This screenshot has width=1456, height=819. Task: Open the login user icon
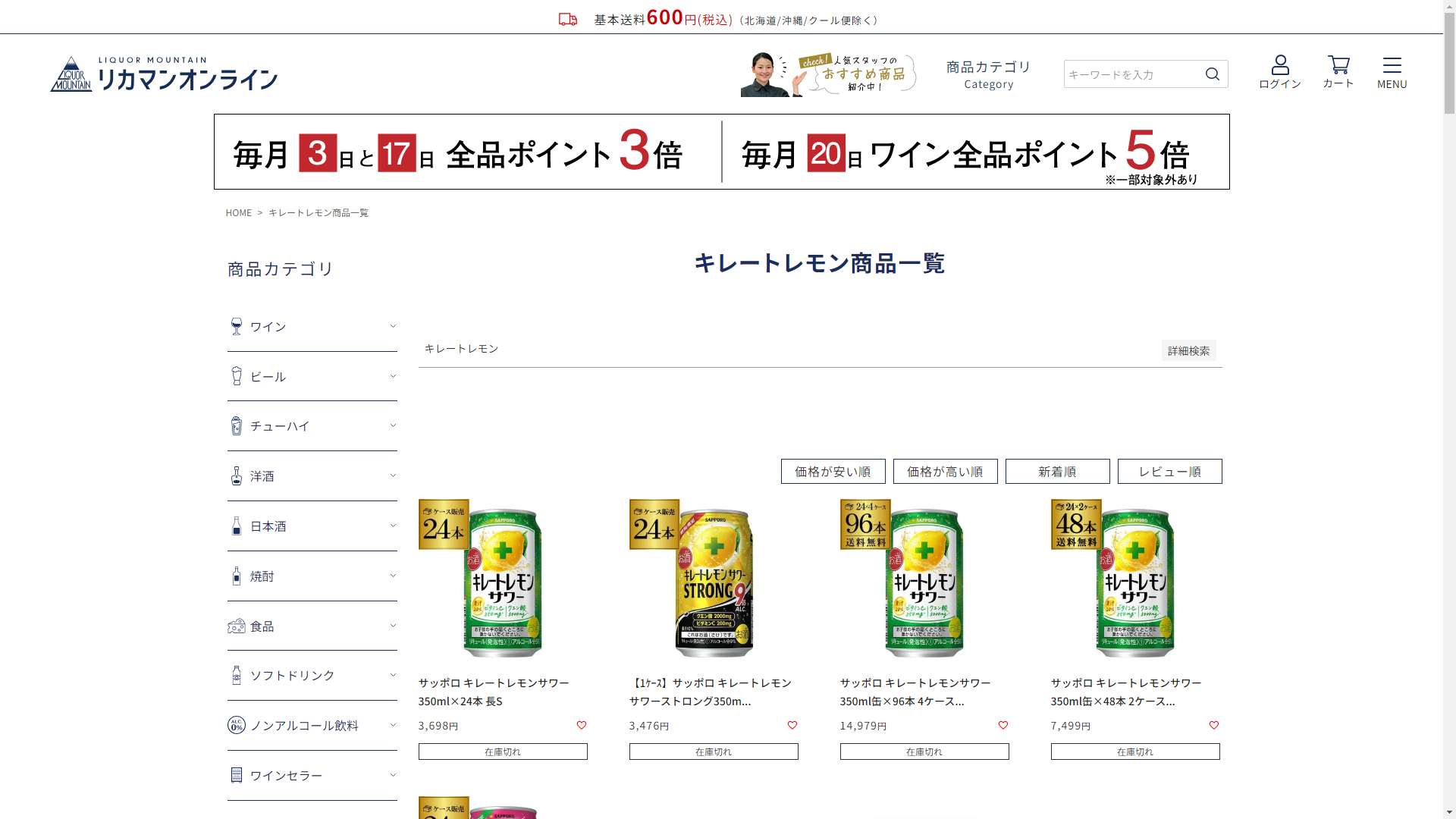click(1280, 65)
